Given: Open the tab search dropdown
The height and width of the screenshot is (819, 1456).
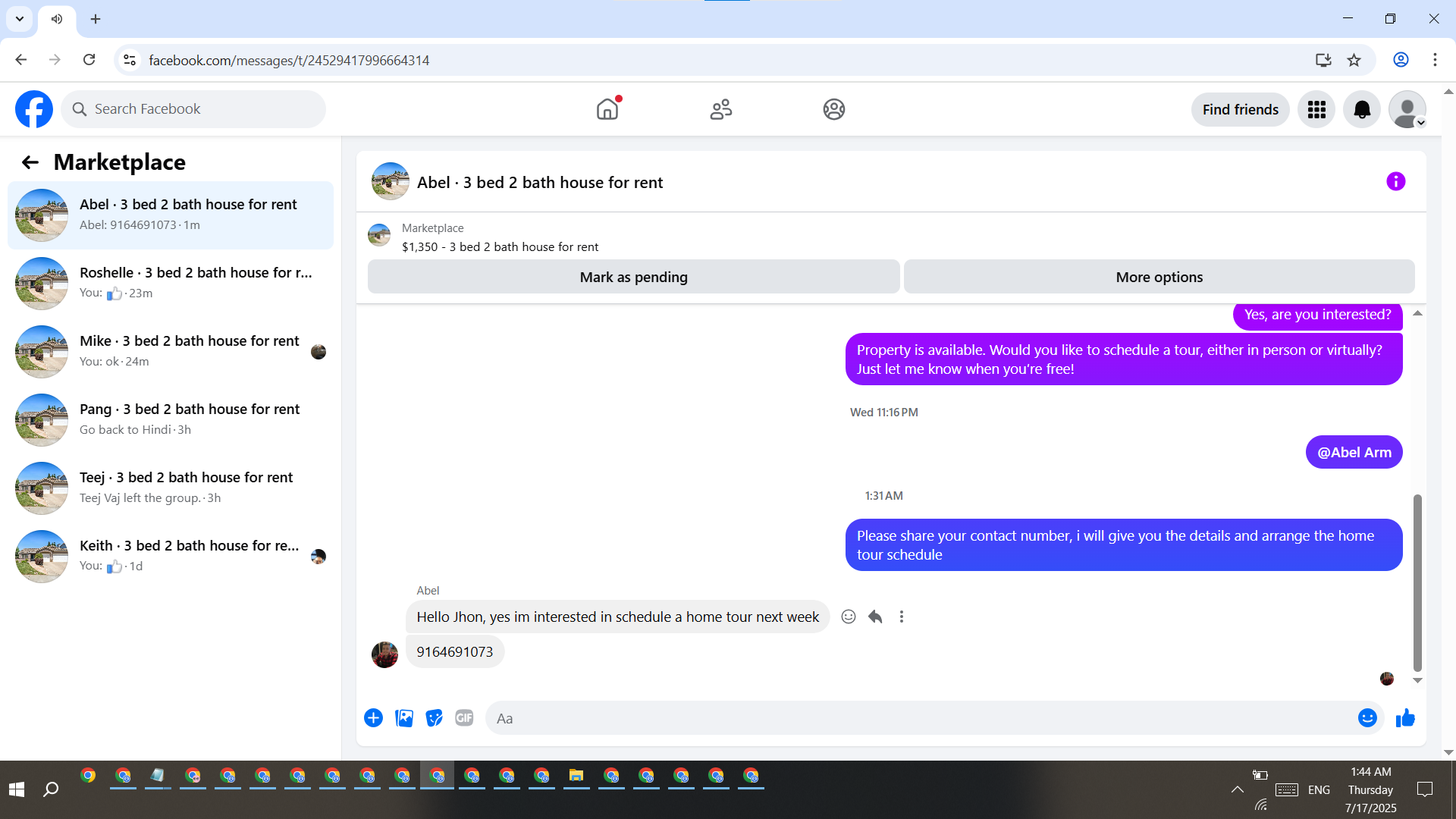Looking at the screenshot, I should tap(20, 19).
